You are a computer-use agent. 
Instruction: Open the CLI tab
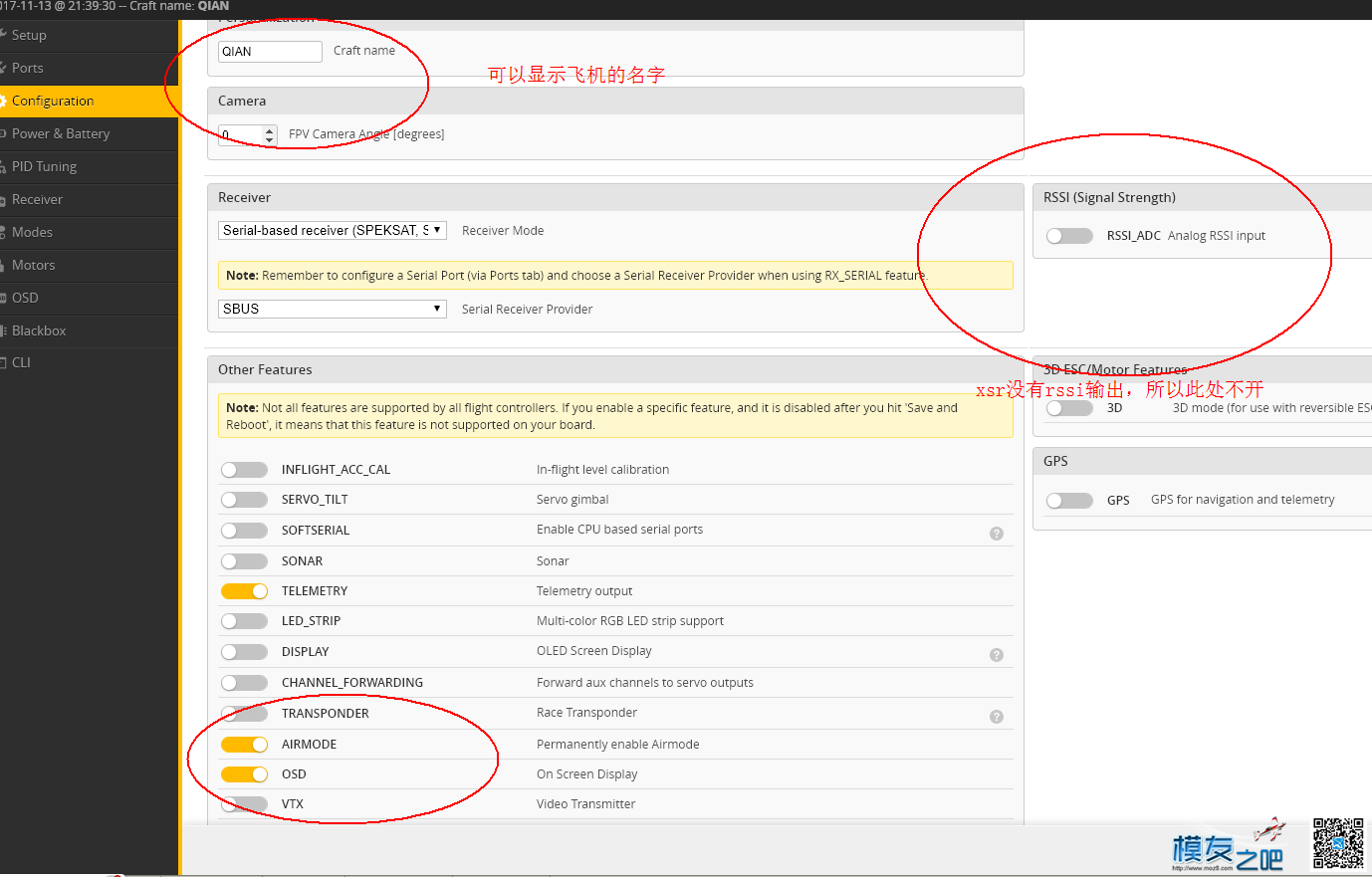[89, 362]
